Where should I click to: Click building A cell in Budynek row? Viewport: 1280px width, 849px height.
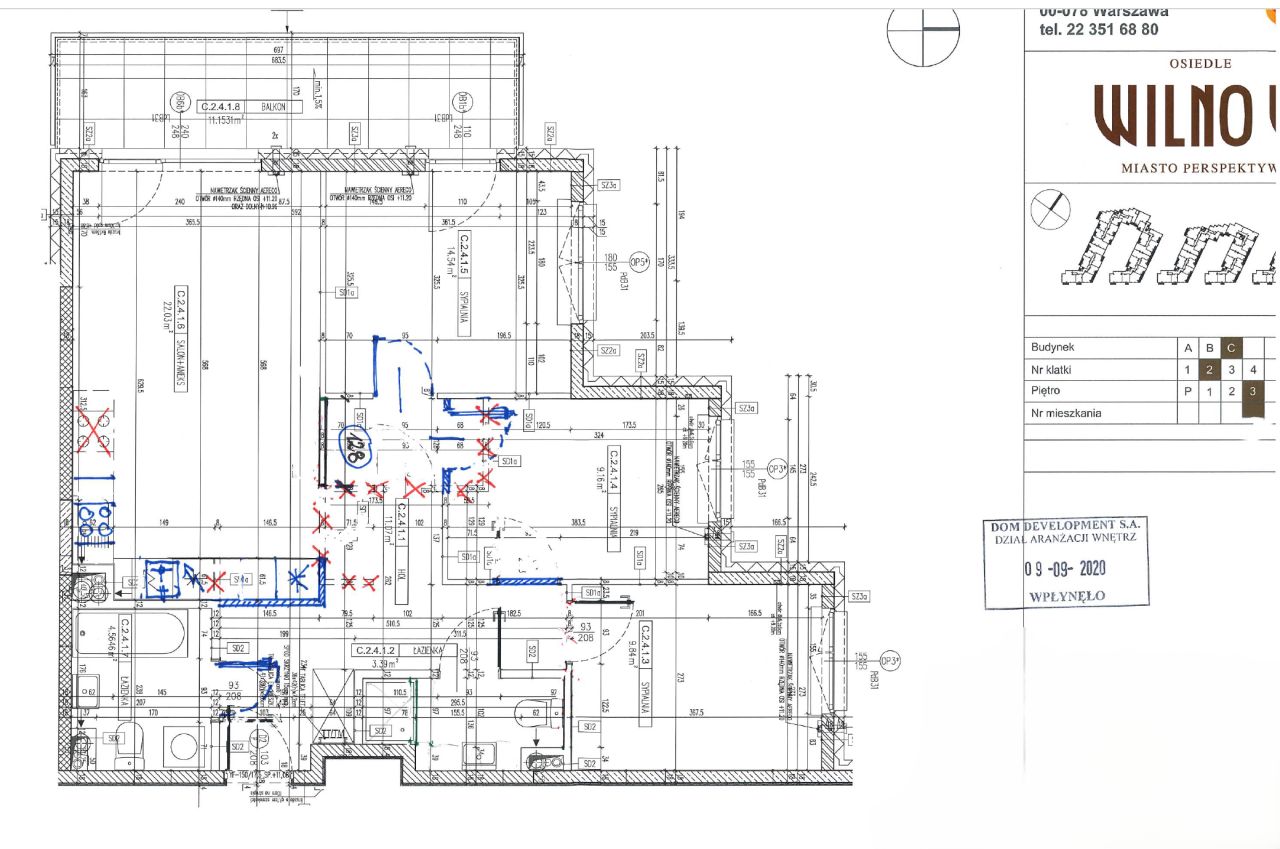pyautogui.click(x=1188, y=347)
